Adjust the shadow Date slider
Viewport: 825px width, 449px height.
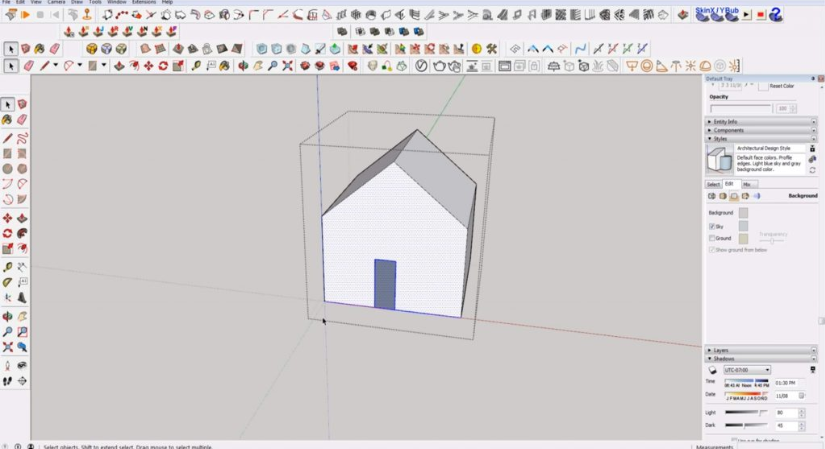click(x=747, y=395)
